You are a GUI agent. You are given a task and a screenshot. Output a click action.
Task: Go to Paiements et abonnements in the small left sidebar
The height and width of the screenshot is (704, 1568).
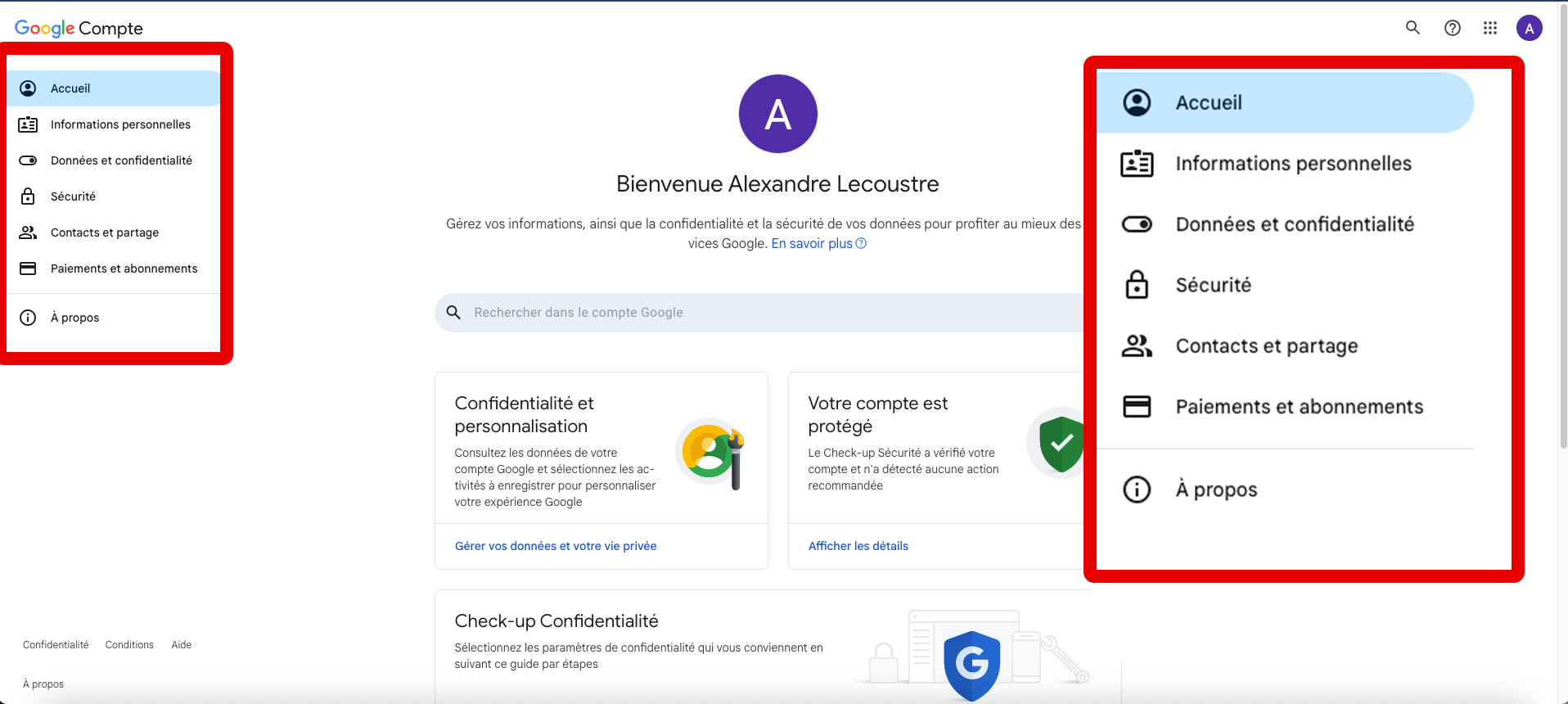[124, 269]
